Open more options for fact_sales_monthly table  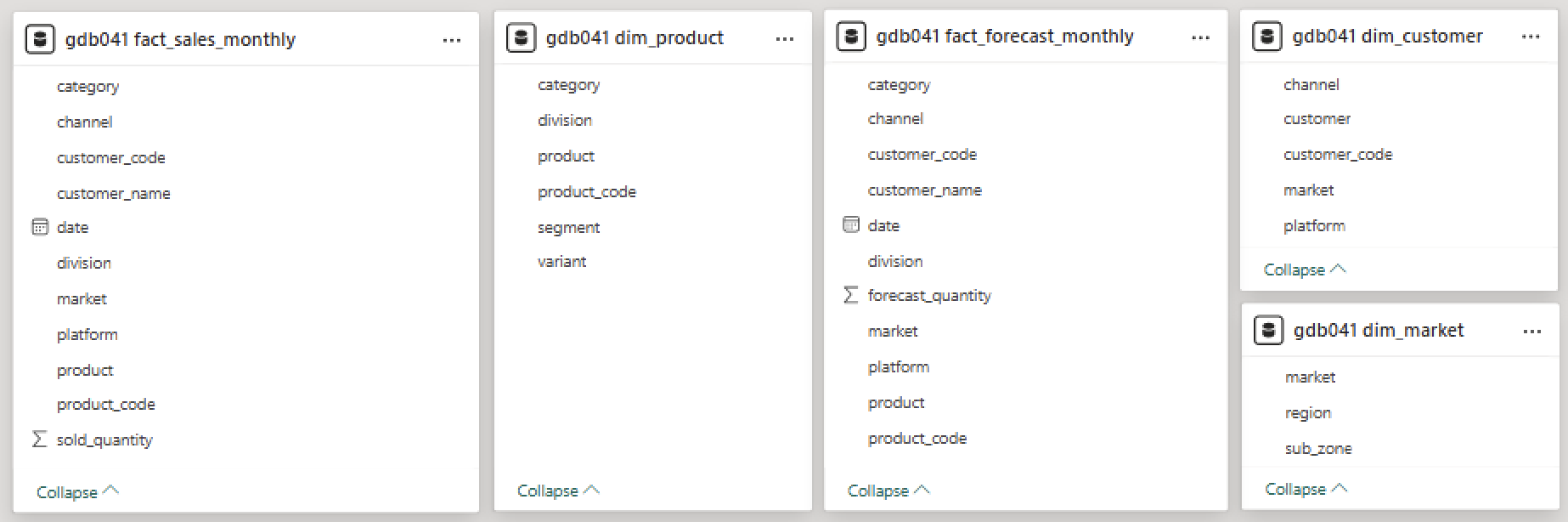[452, 40]
